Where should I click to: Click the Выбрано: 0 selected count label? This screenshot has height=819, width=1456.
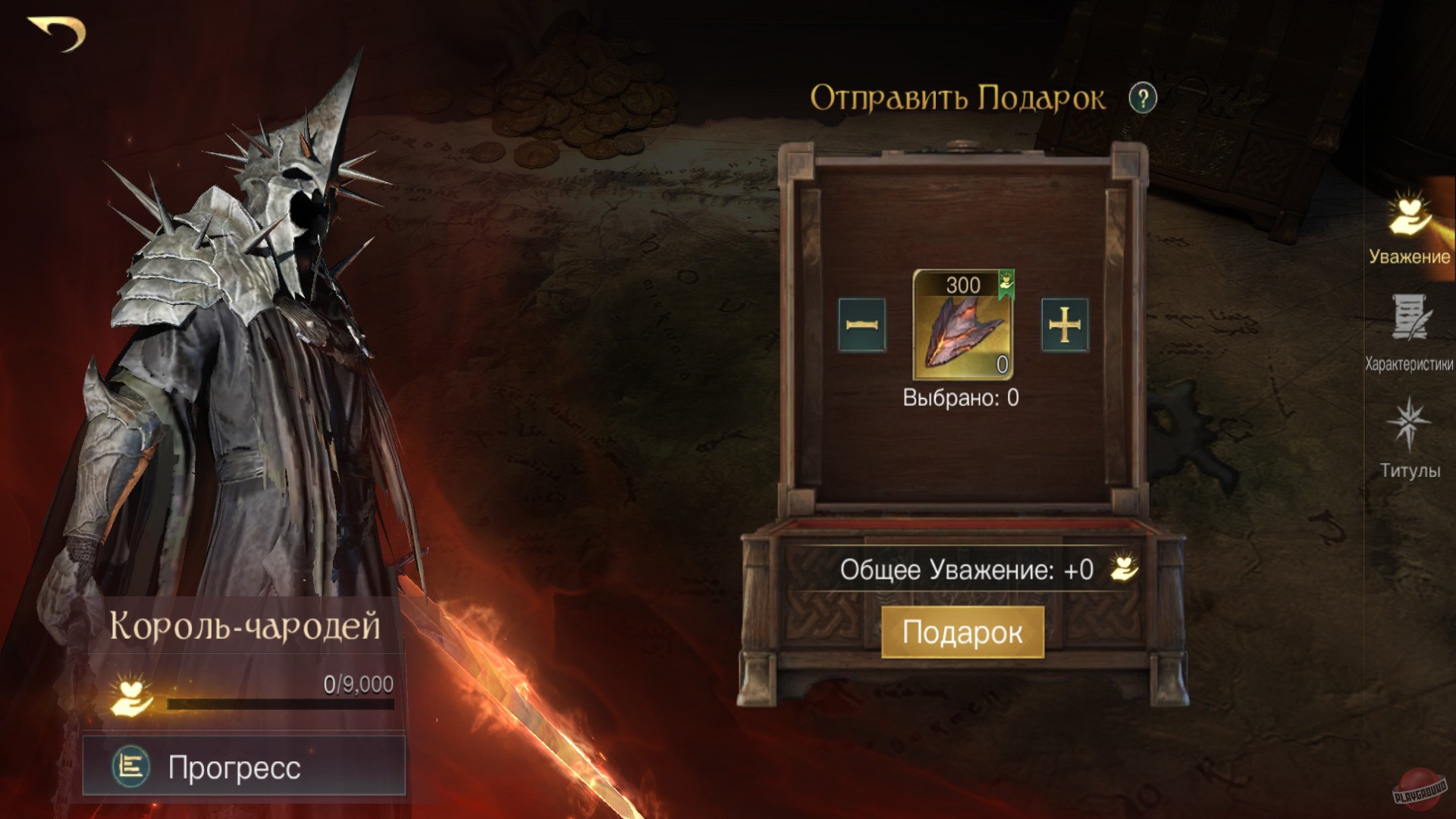[961, 397]
